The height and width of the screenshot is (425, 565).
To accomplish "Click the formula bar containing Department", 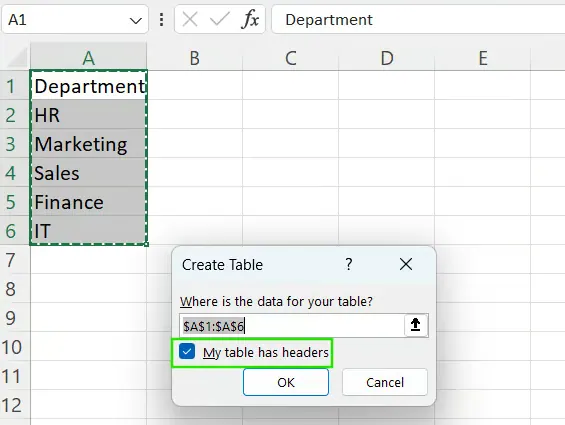I will point(418,20).
